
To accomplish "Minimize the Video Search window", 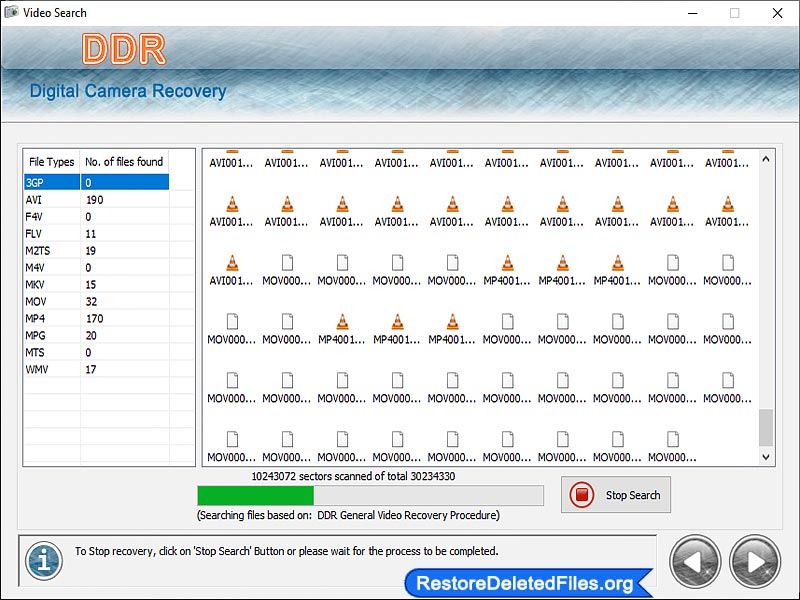I will coord(692,13).
